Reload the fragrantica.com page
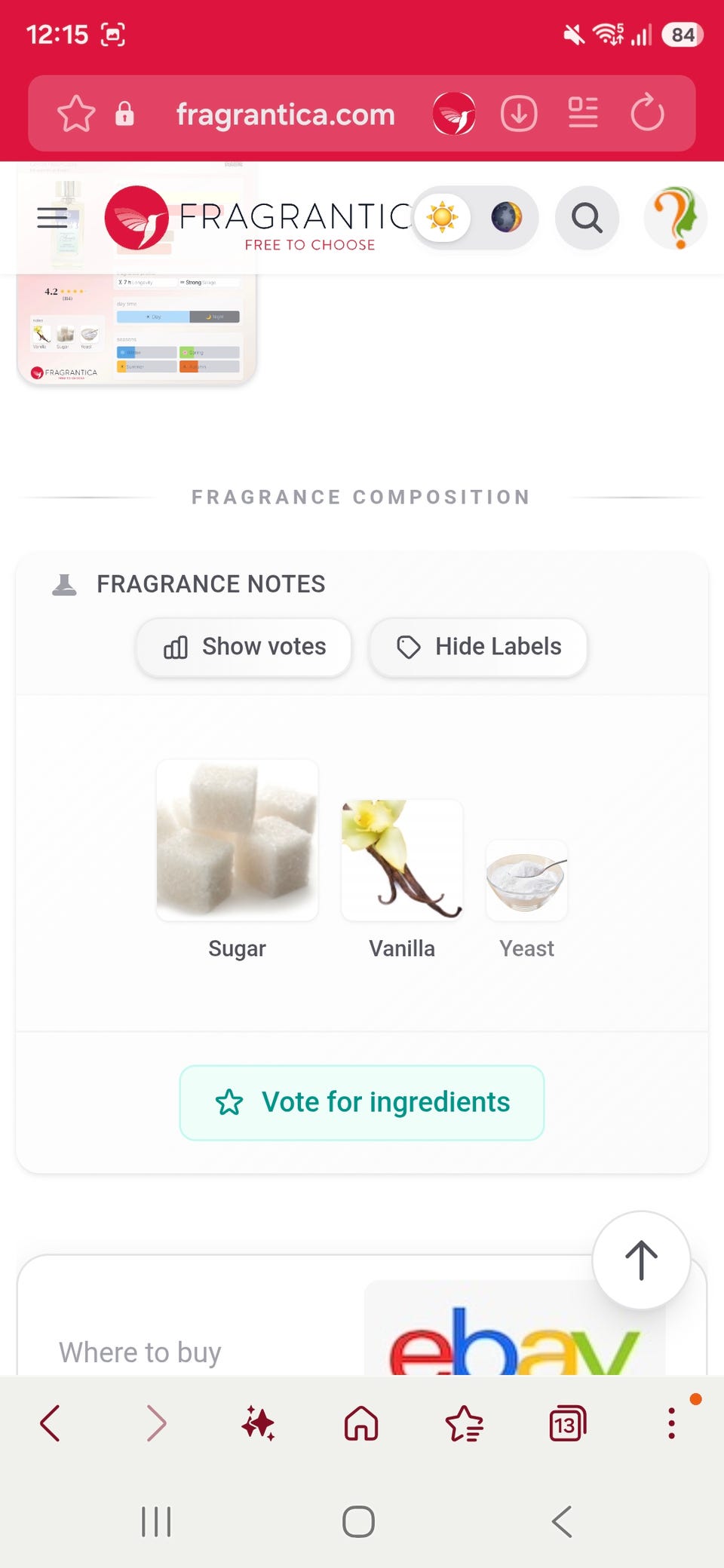 647,113
